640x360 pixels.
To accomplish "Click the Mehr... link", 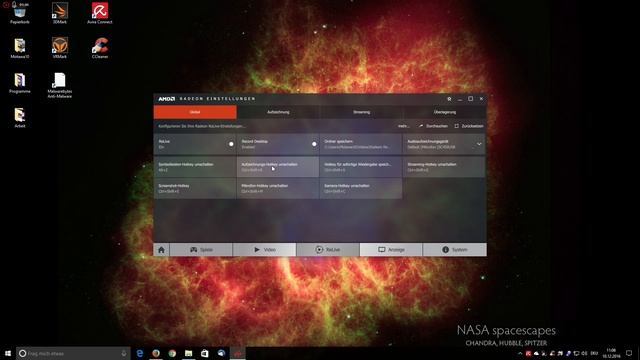I will (x=403, y=126).
